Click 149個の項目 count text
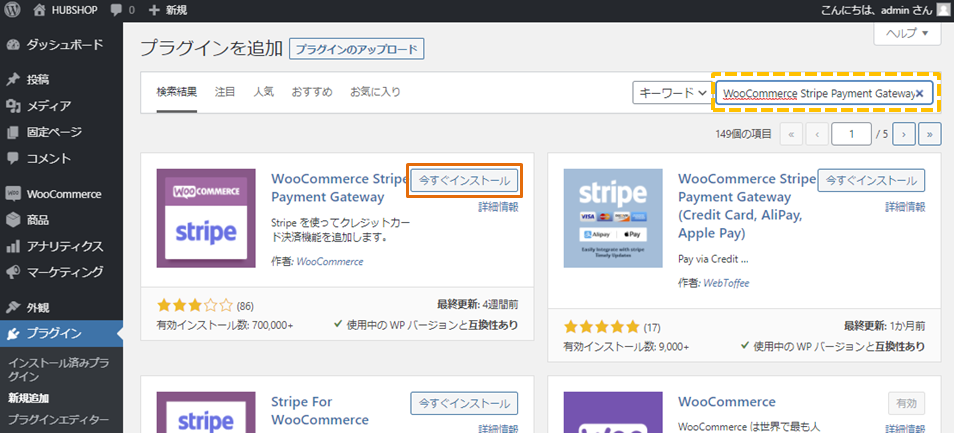 pos(744,135)
